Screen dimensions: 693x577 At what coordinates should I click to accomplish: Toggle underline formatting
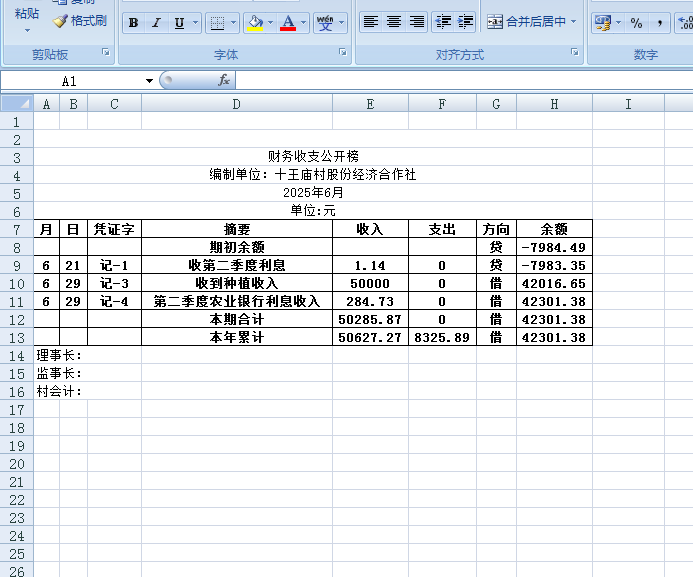pos(179,23)
